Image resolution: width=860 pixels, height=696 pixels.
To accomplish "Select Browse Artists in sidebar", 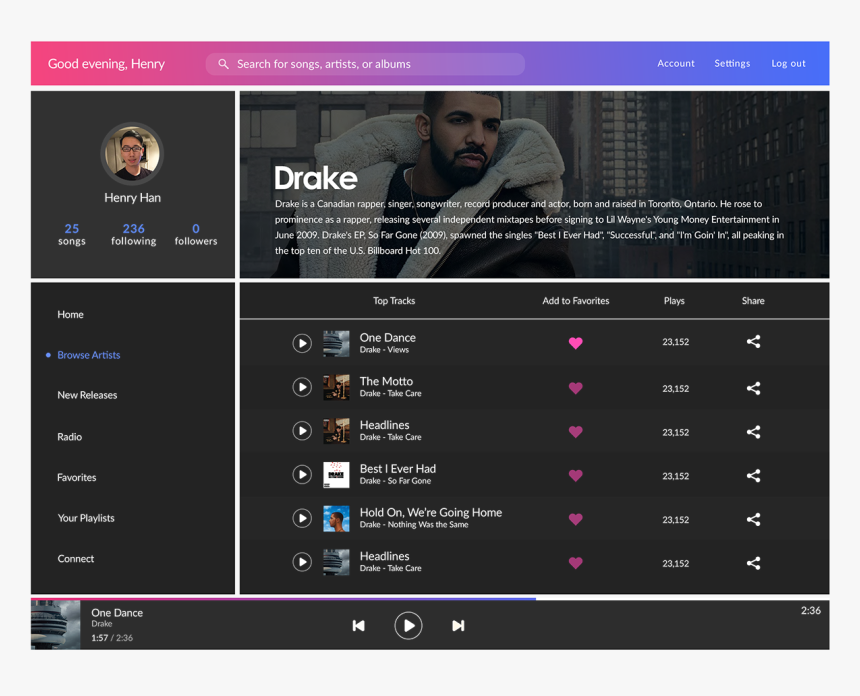I will tap(88, 355).
